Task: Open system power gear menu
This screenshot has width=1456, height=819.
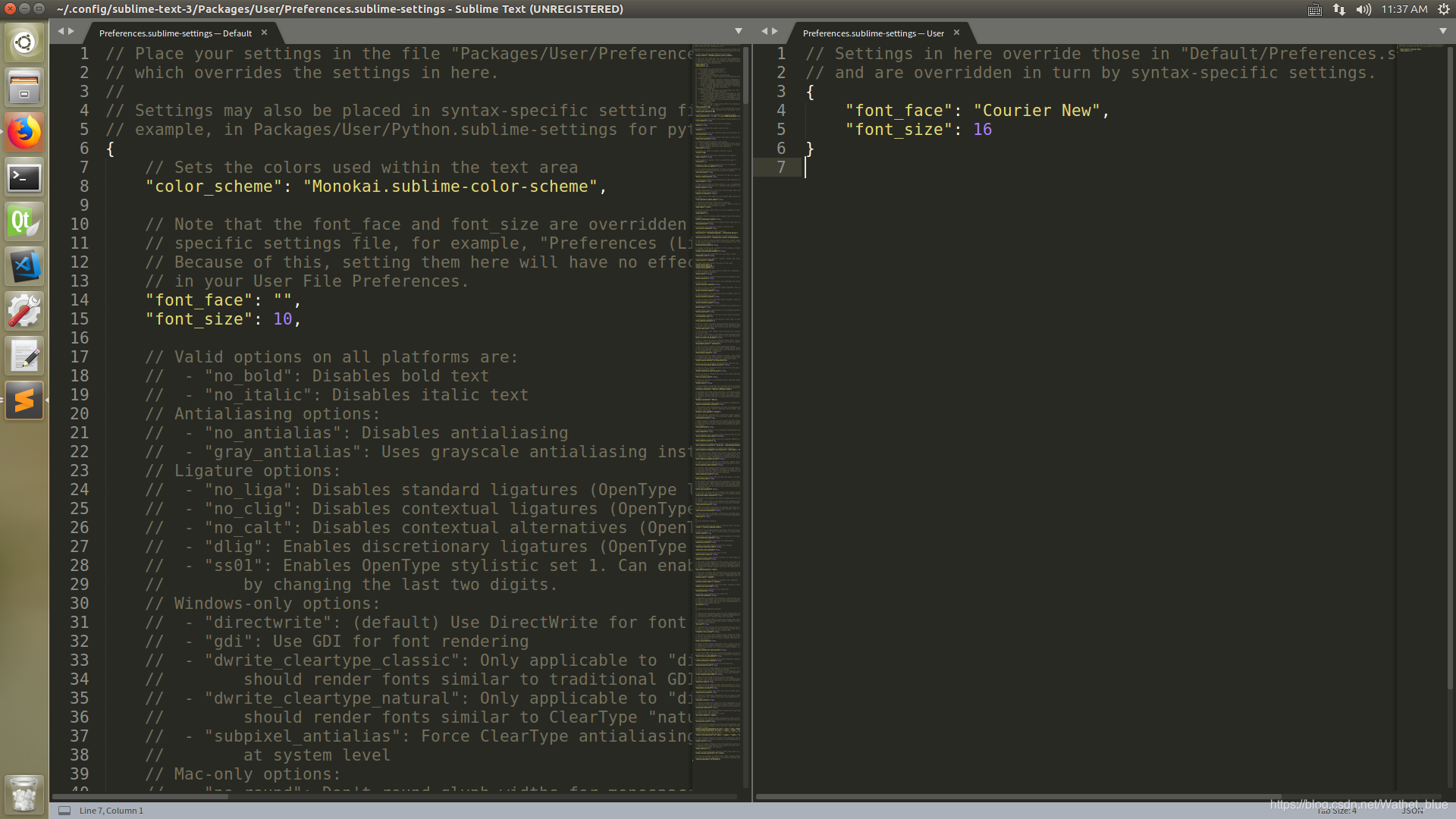Action: [x=1444, y=9]
